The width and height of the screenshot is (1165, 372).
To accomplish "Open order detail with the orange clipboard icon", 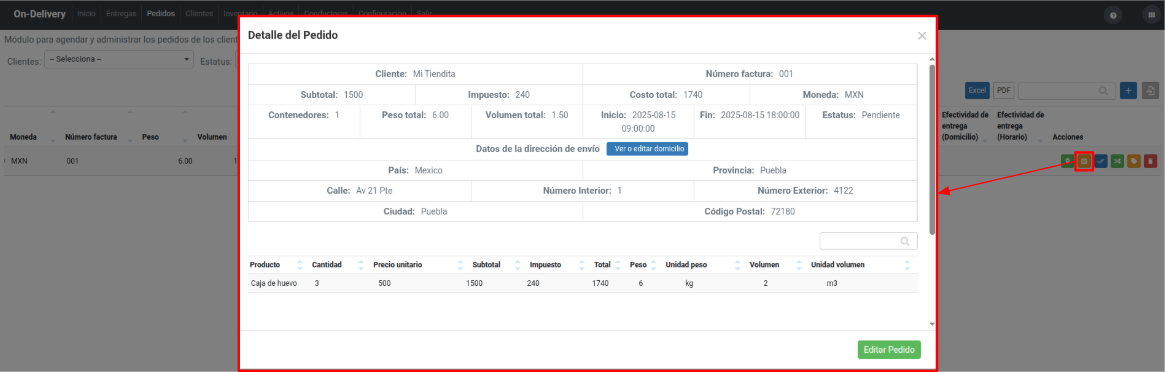I will 1084,160.
